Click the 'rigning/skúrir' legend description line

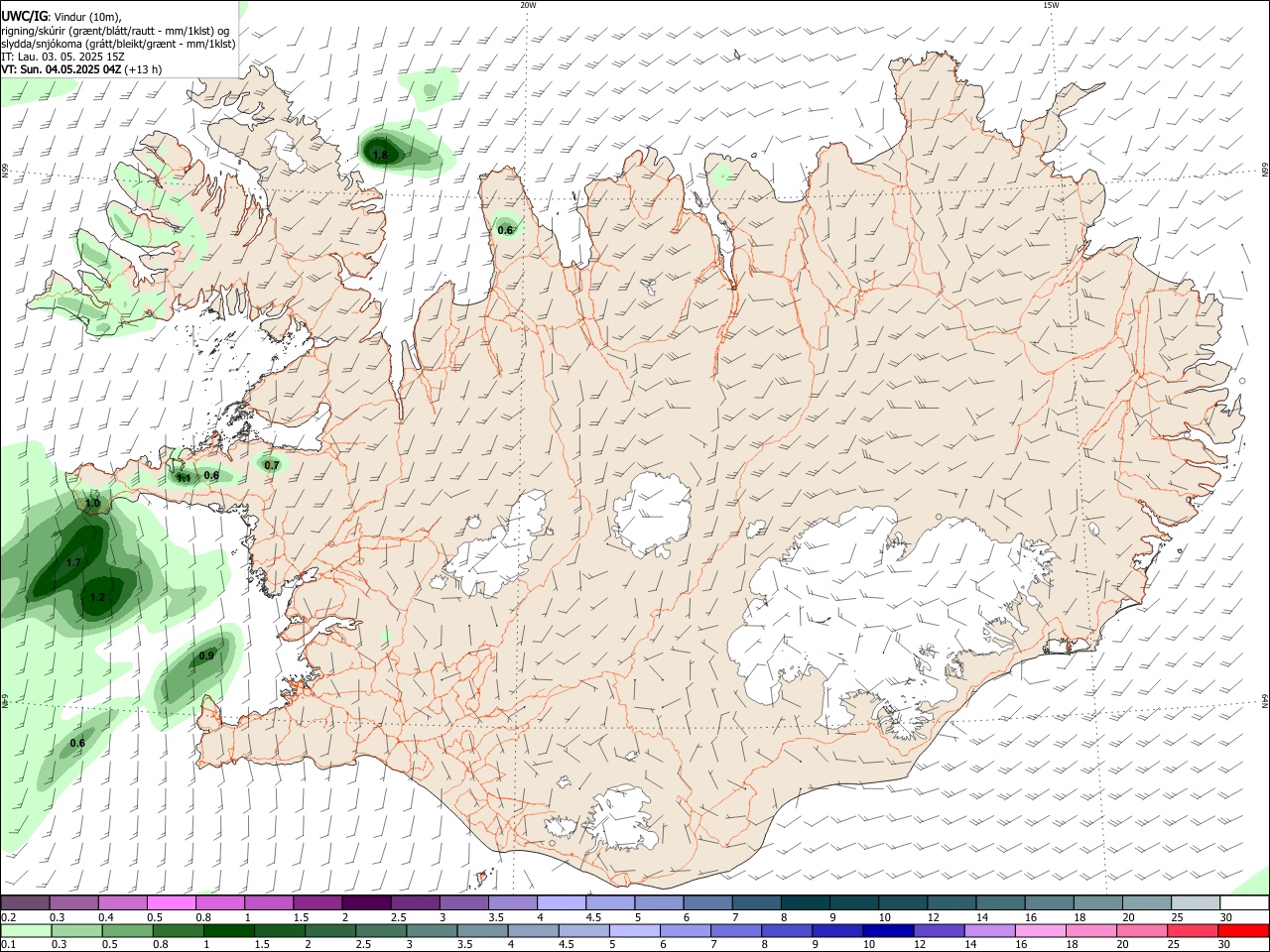click(x=115, y=30)
